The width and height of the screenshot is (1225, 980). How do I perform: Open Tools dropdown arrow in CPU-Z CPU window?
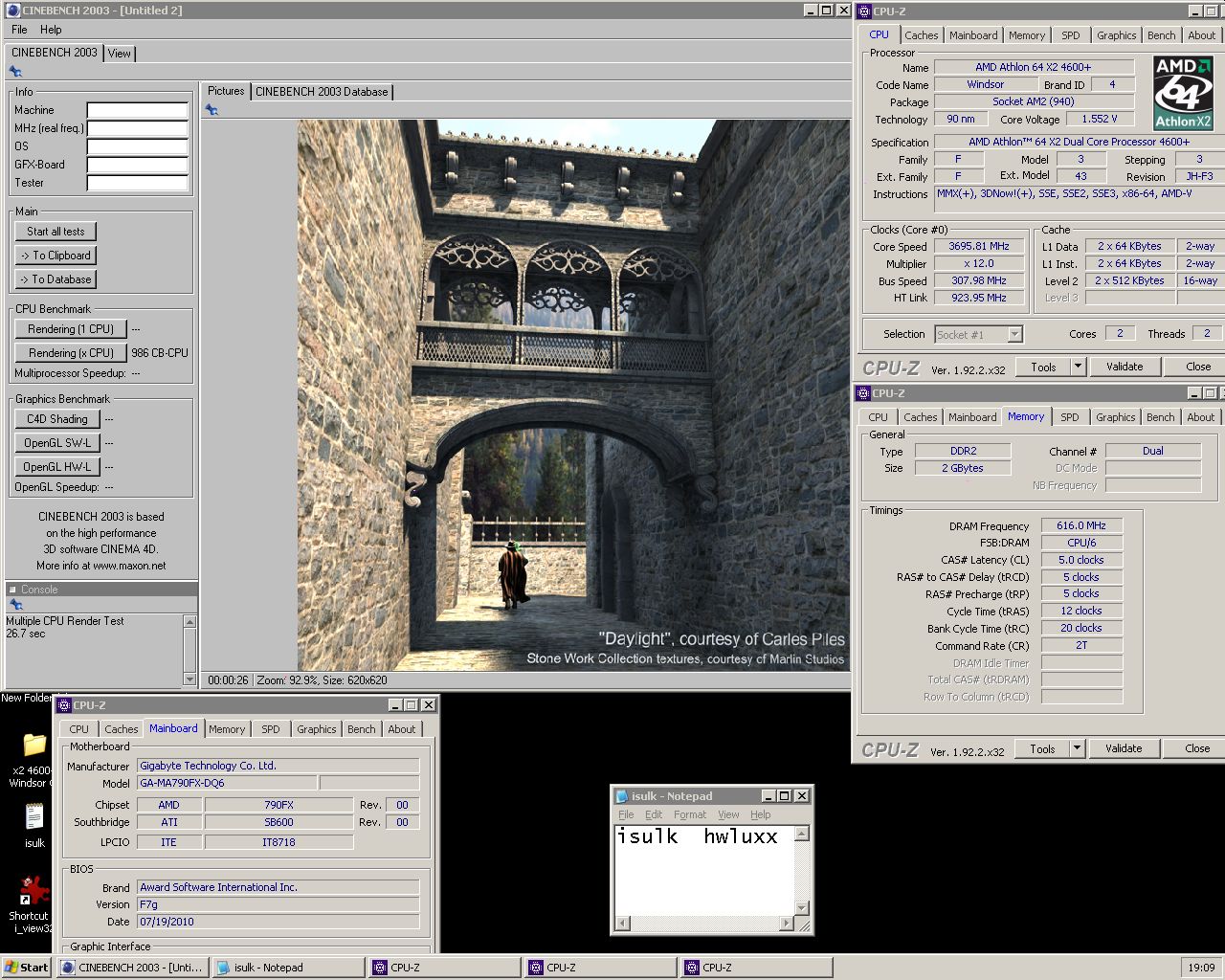click(x=1078, y=367)
